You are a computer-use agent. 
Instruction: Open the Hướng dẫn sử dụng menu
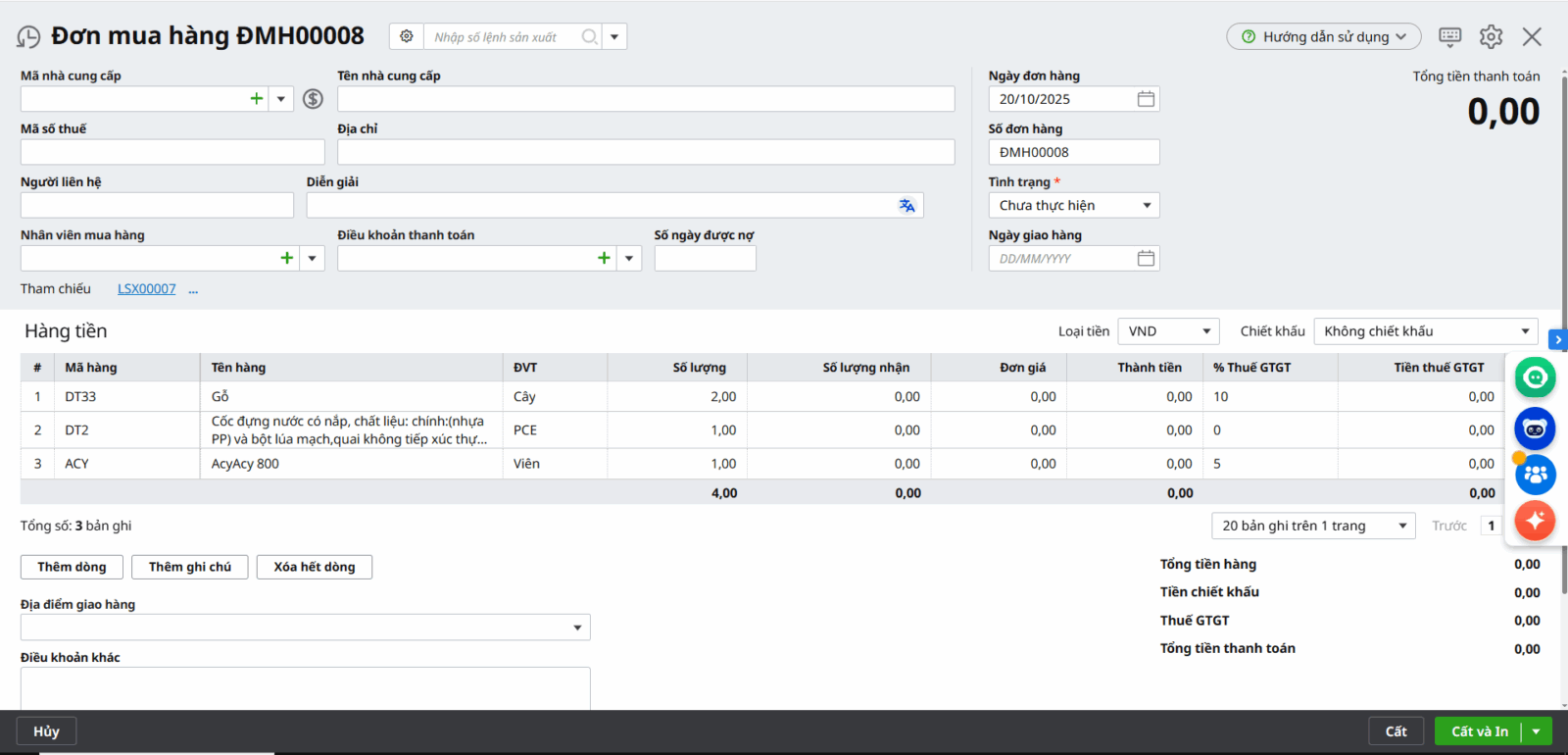tap(1324, 36)
